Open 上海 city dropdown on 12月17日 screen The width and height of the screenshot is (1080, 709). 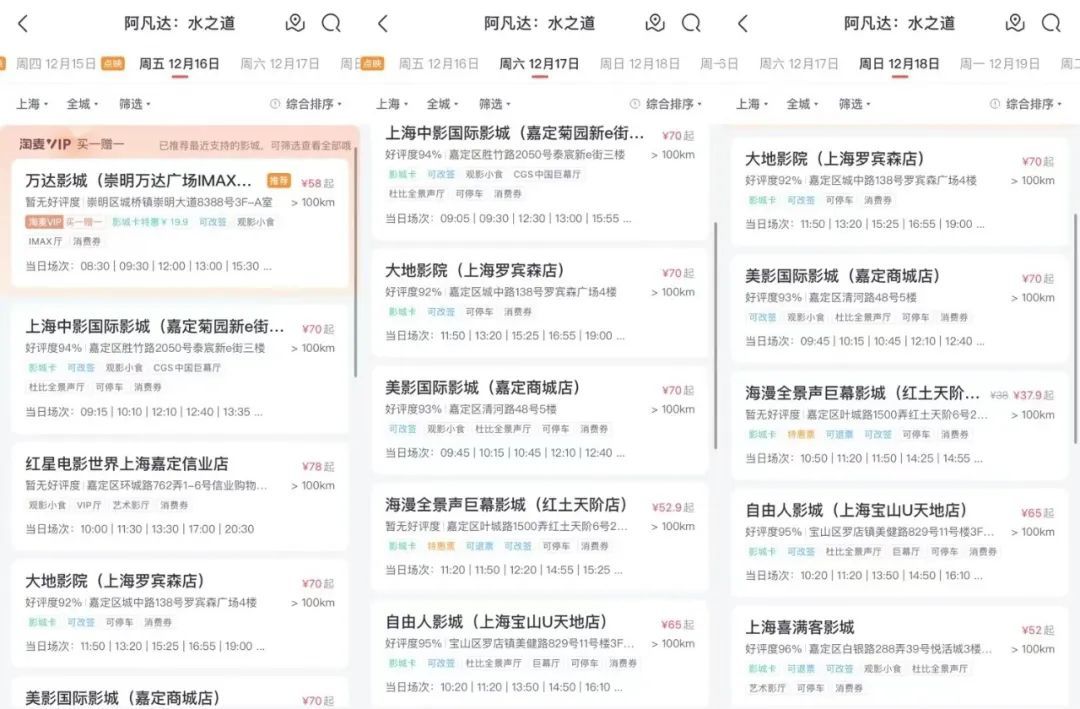tap(391, 104)
